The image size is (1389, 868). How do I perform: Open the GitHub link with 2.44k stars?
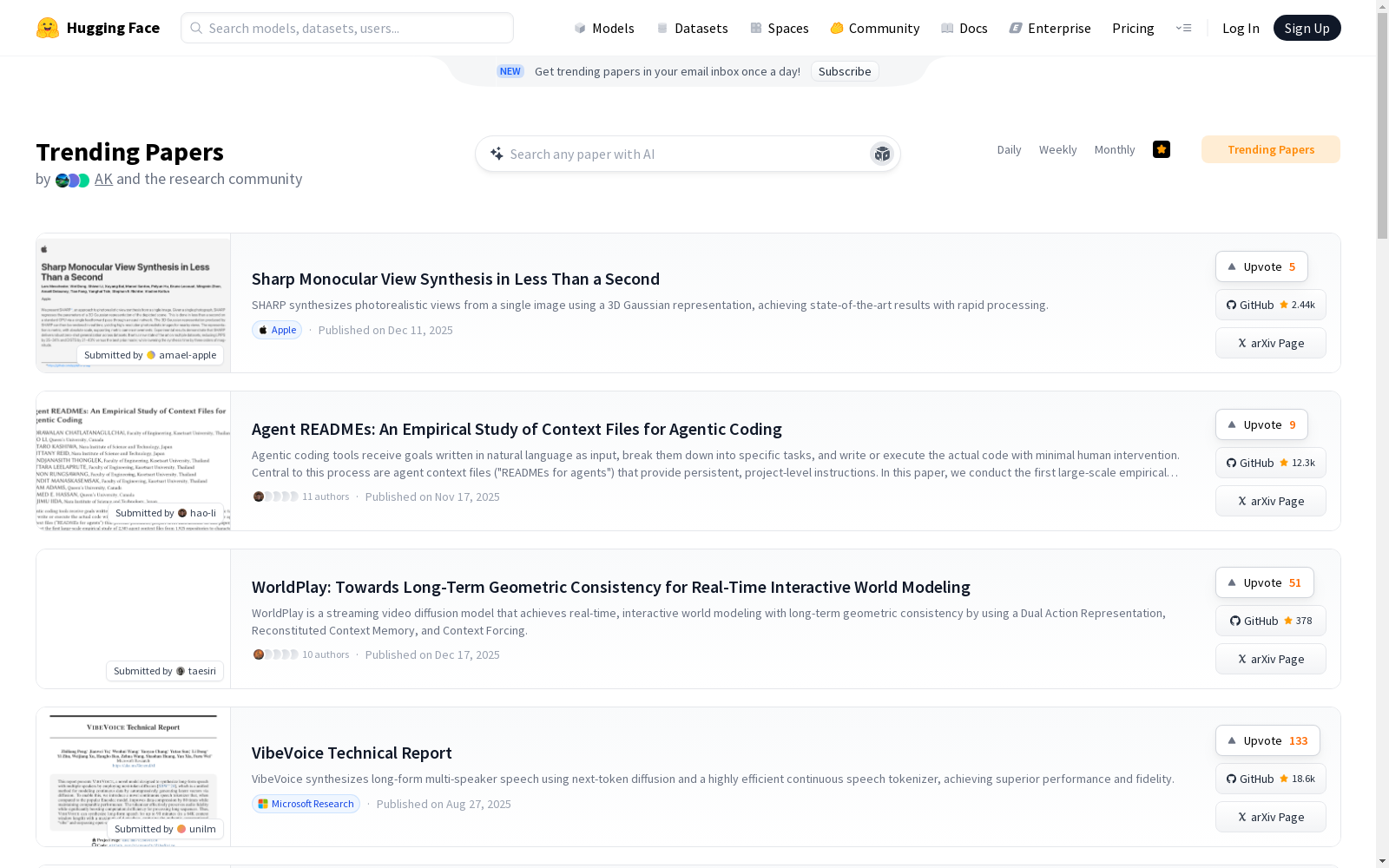[x=1271, y=305]
